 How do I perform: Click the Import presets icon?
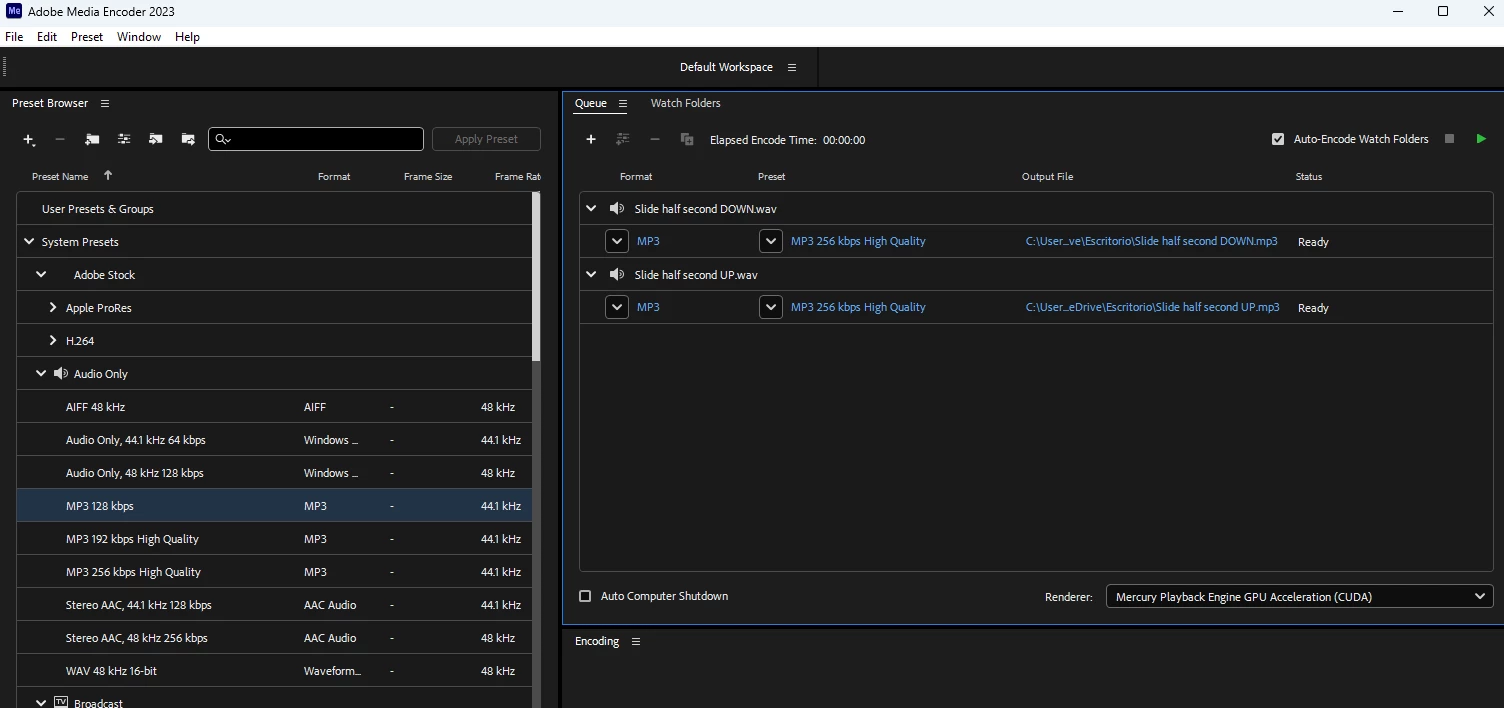click(x=156, y=140)
